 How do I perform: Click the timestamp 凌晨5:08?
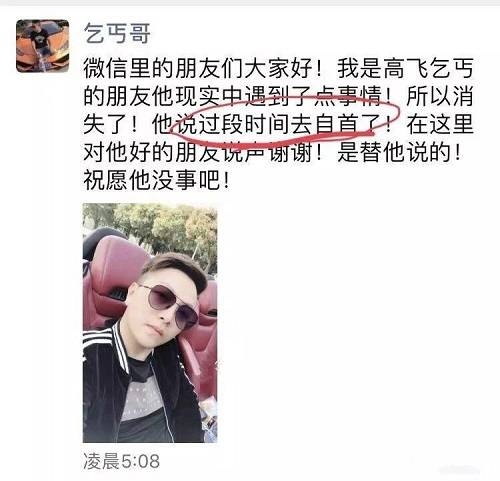click(x=121, y=461)
